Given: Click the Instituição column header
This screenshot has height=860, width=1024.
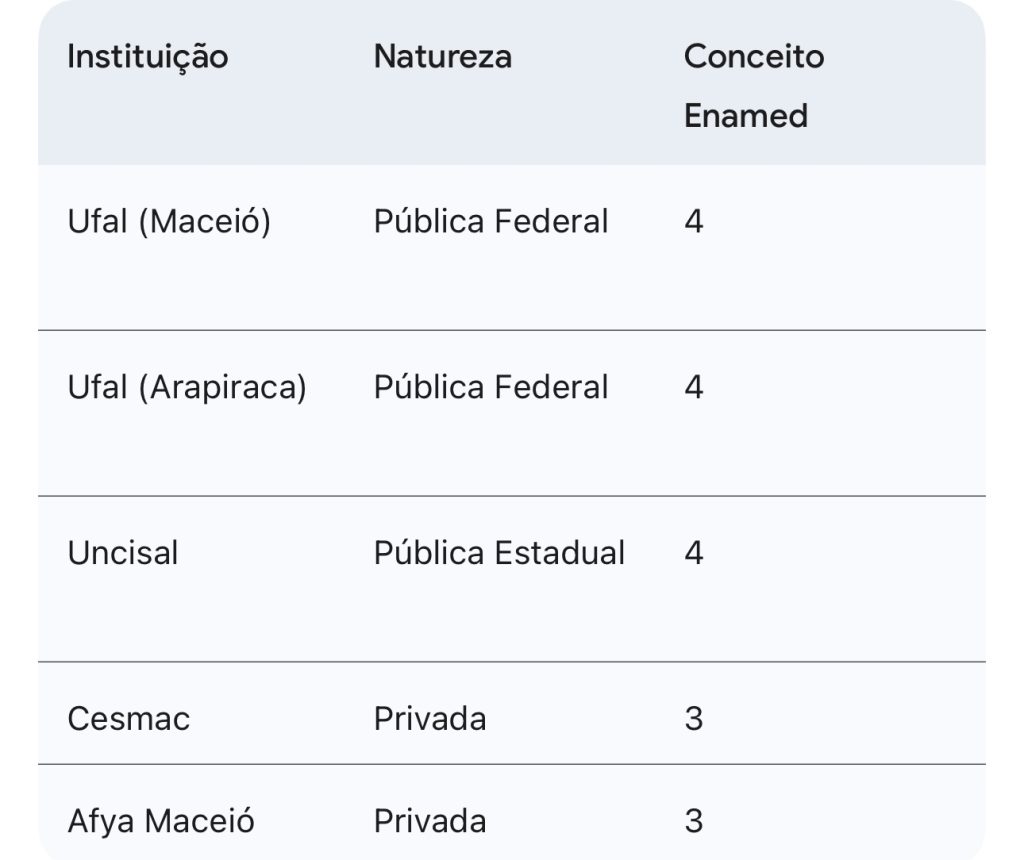Looking at the screenshot, I should pyautogui.click(x=148, y=56).
